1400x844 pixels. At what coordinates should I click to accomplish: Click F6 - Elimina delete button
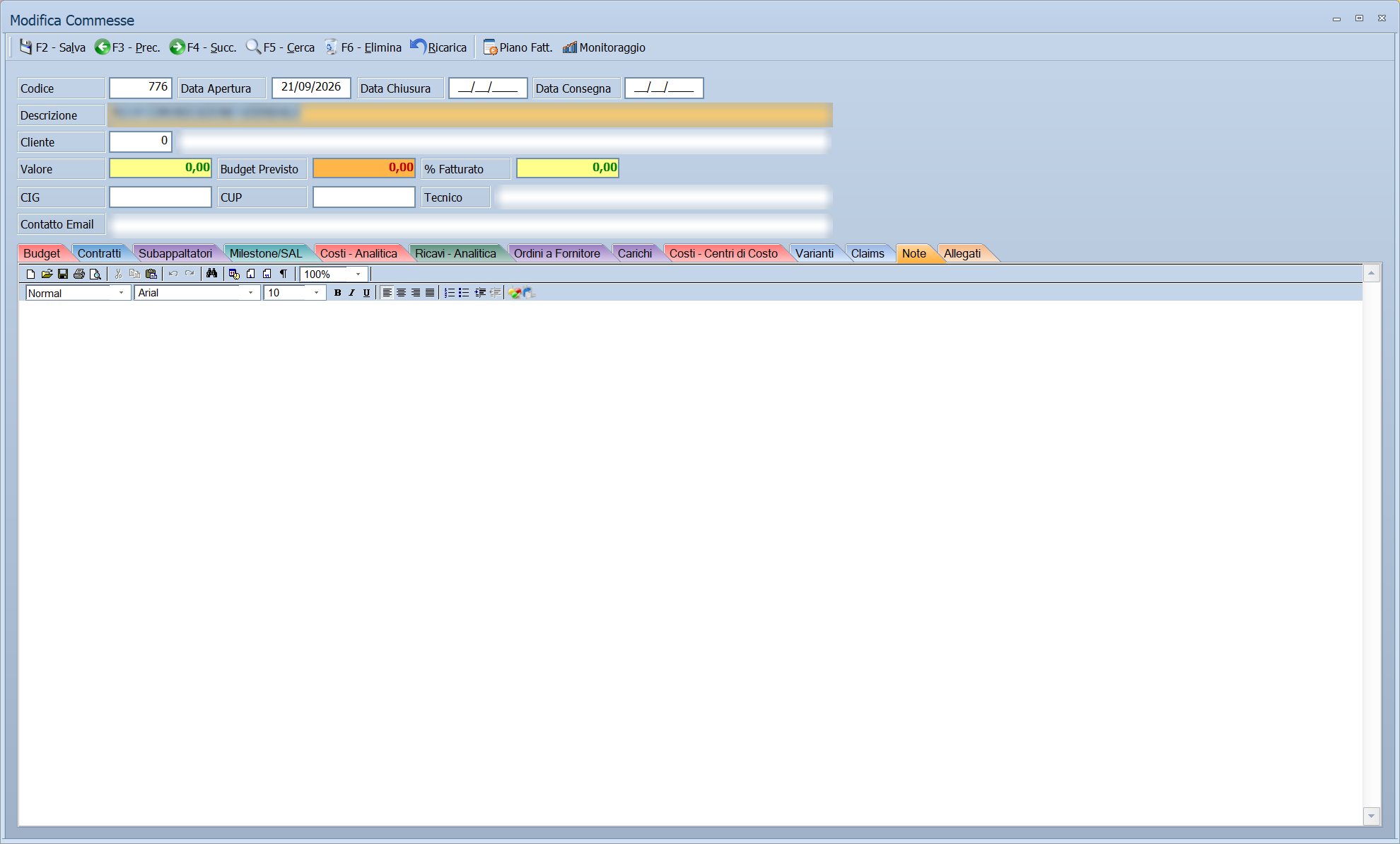tap(363, 47)
